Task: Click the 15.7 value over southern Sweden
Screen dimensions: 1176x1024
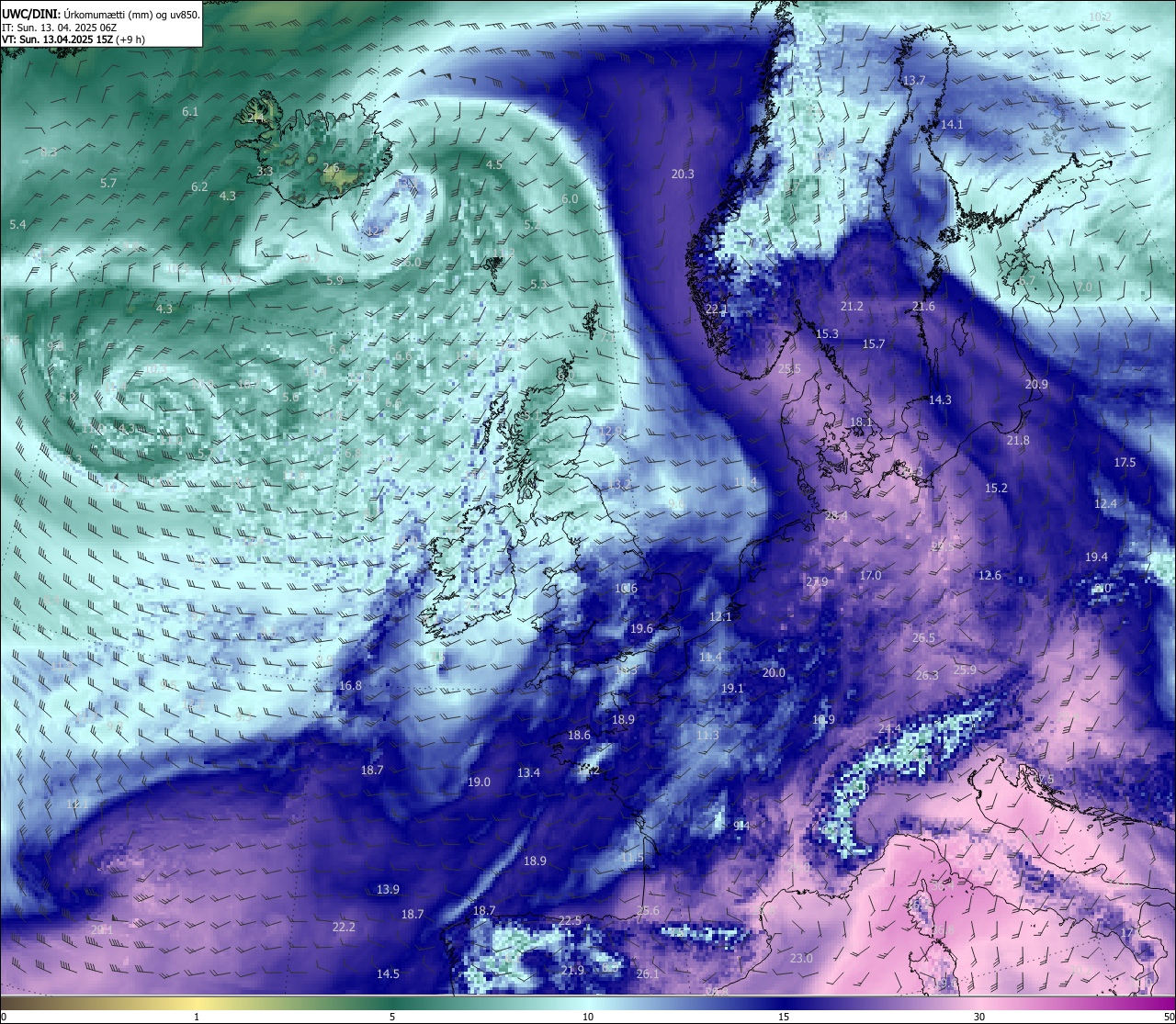Action: [x=874, y=343]
